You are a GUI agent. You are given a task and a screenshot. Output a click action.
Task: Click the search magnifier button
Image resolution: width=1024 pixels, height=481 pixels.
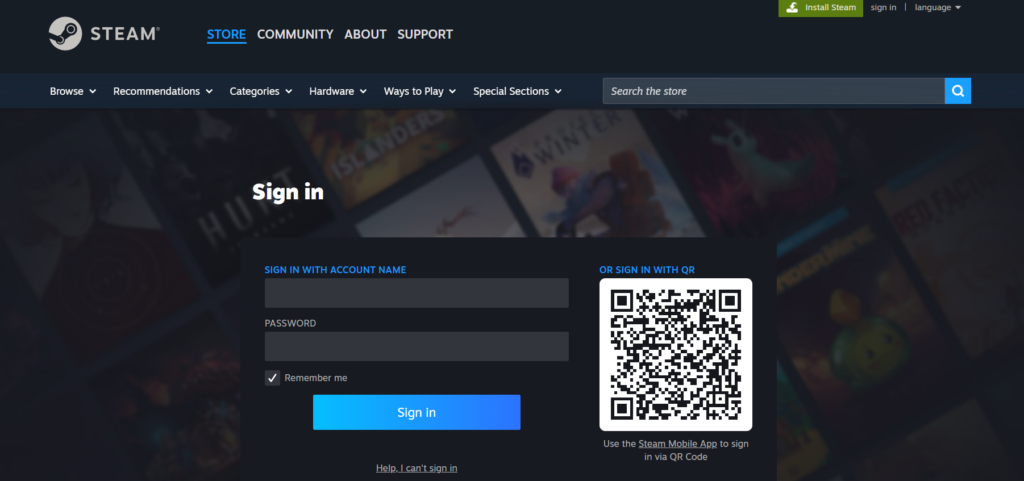pos(957,91)
